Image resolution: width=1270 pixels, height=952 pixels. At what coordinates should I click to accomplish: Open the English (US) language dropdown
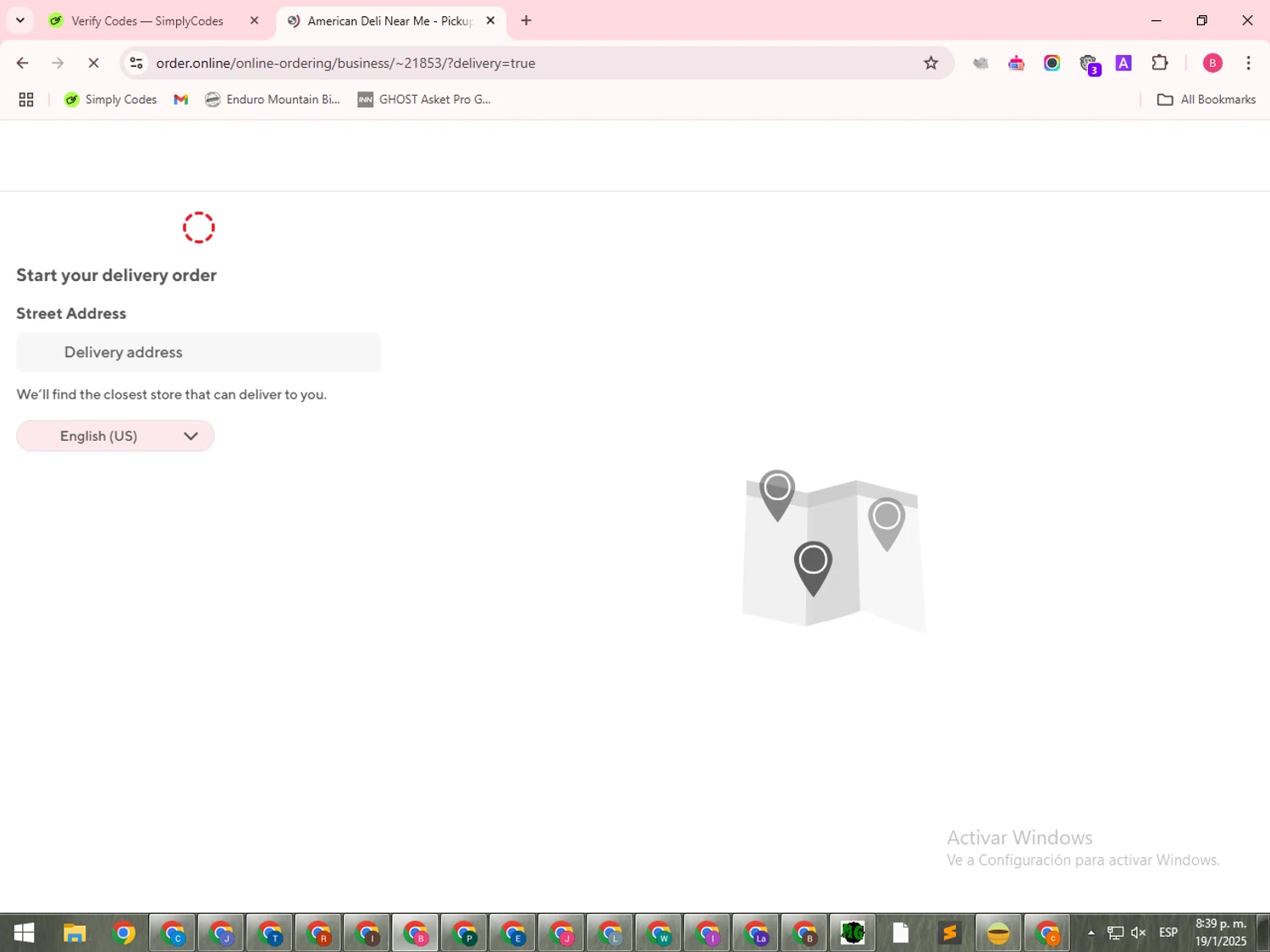pyautogui.click(x=115, y=436)
